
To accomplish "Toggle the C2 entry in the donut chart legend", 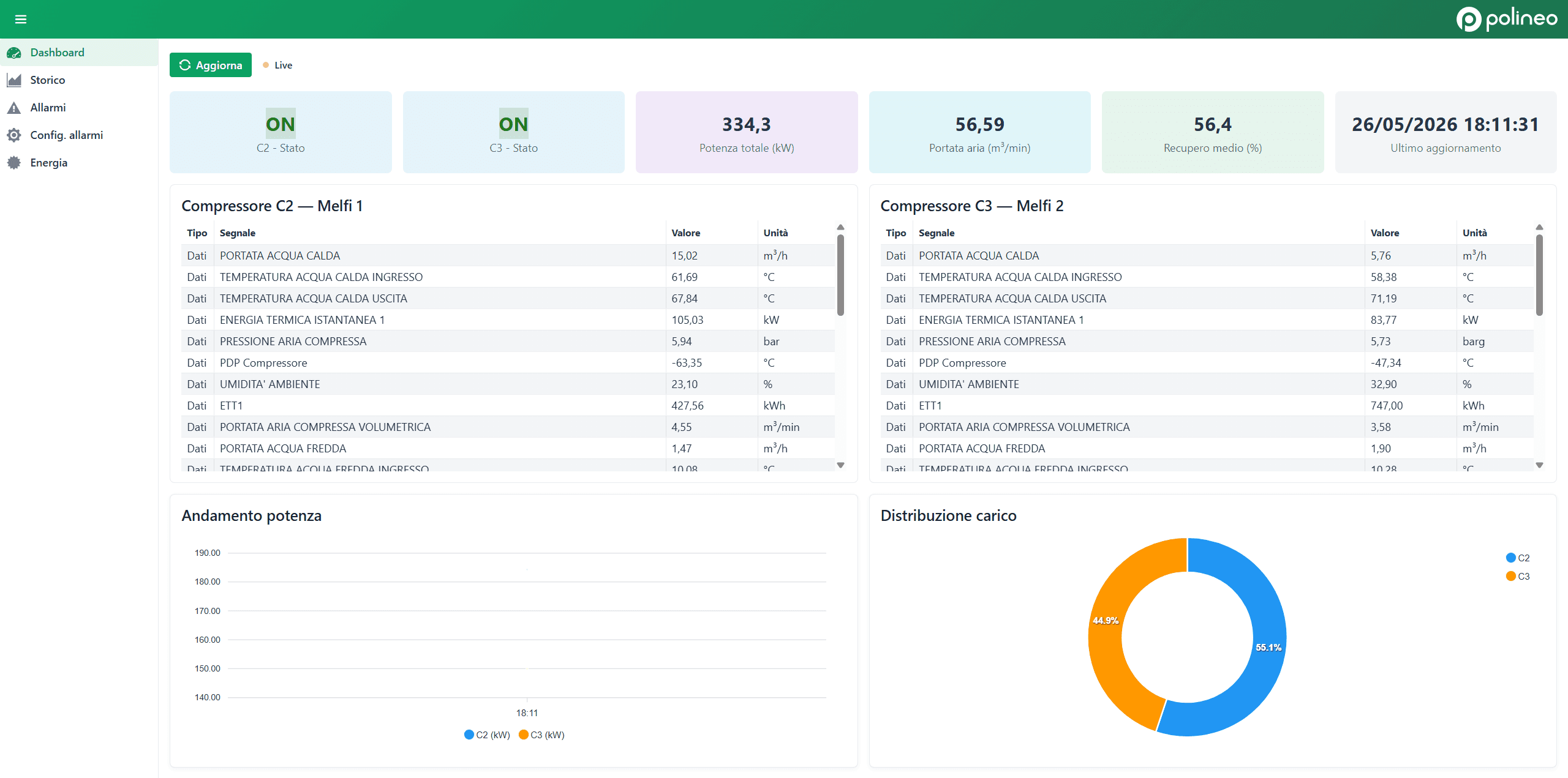I will [x=1518, y=558].
